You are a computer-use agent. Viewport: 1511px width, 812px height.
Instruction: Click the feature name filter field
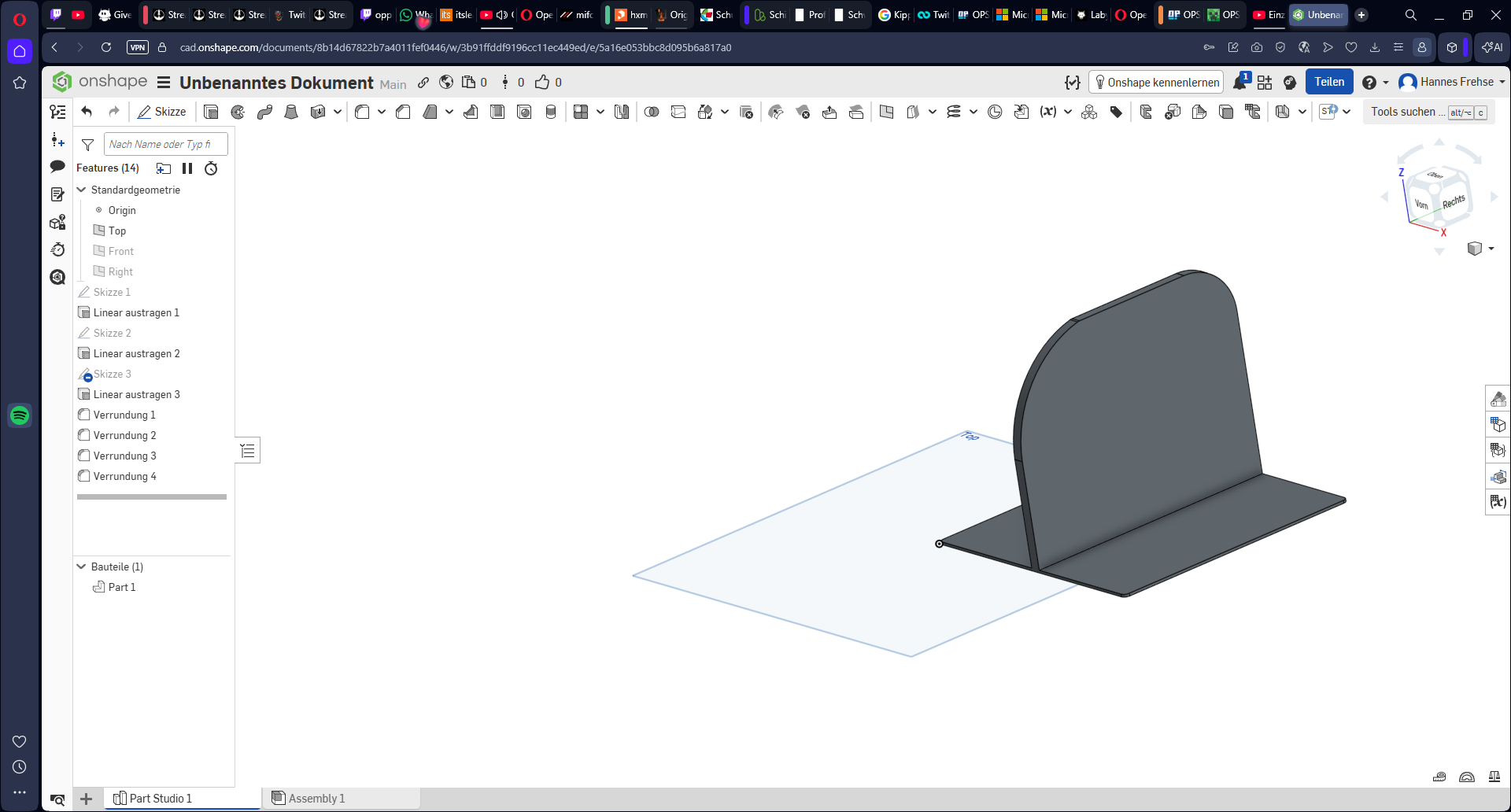(x=165, y=144)
